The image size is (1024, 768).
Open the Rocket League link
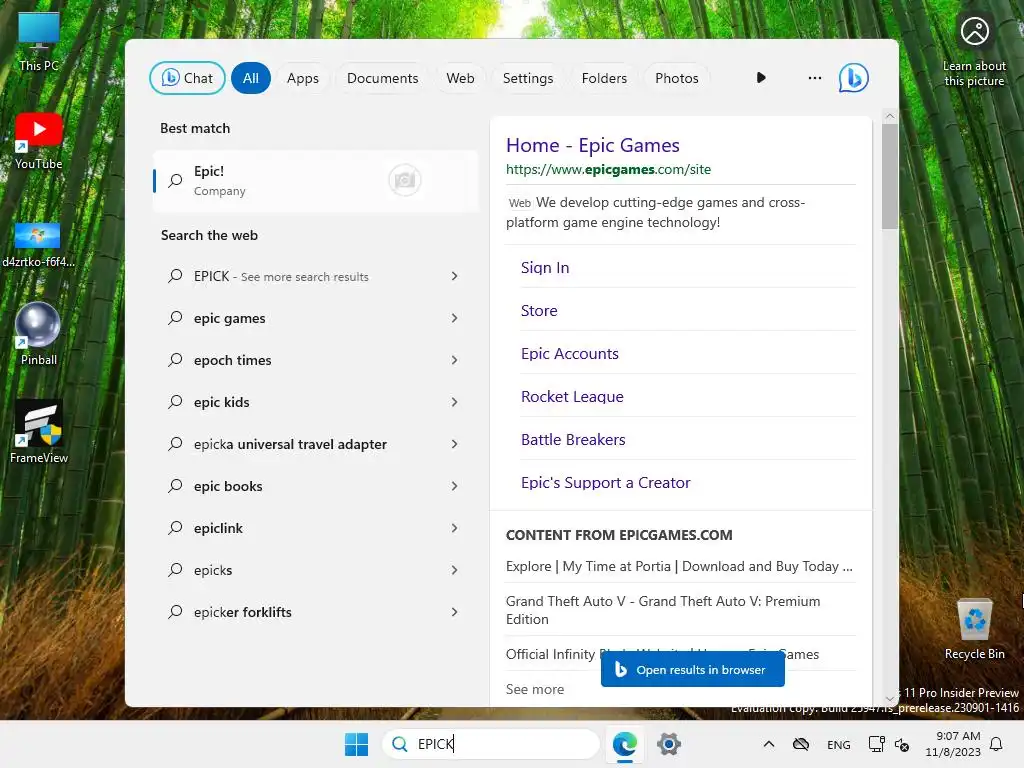(x=572, y=396)
